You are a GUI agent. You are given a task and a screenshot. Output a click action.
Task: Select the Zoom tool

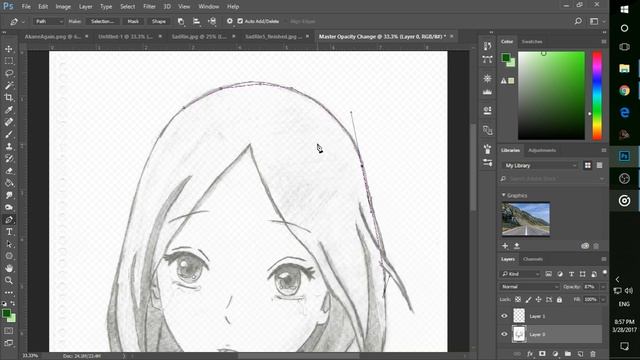point(9,280)
